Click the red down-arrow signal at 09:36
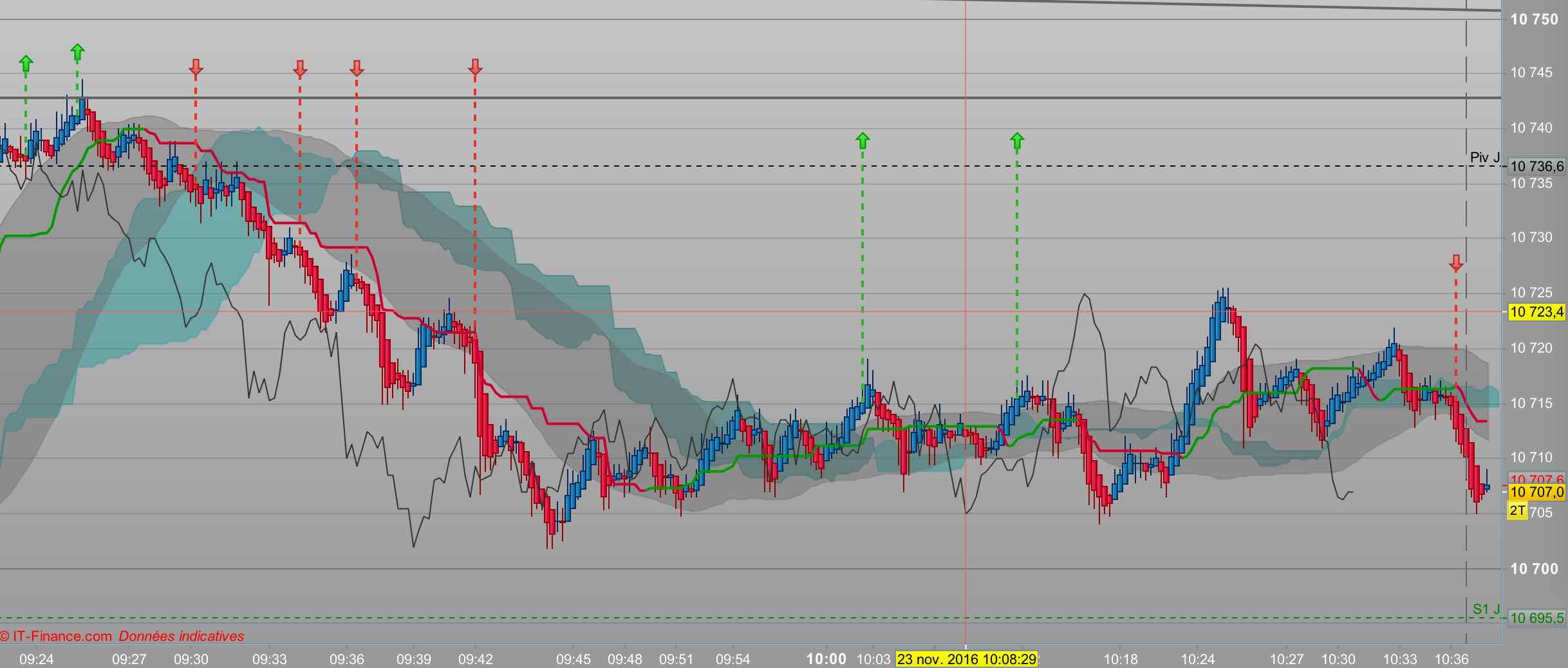Image resolution: width=1568 pixels, height=668 pixels. click(x=357, y=68)
